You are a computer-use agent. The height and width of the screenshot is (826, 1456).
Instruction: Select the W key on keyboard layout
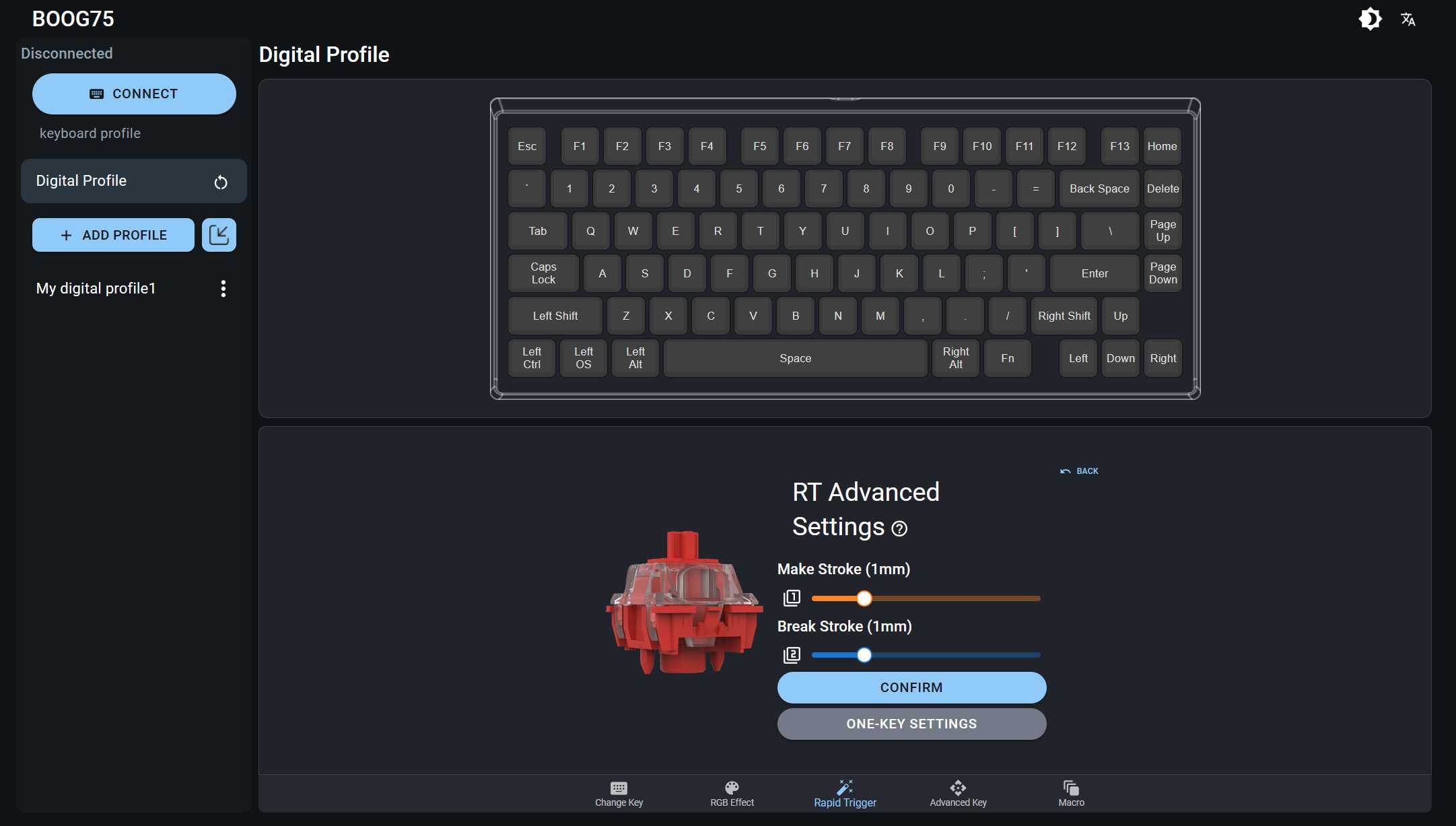coord(632,230)
